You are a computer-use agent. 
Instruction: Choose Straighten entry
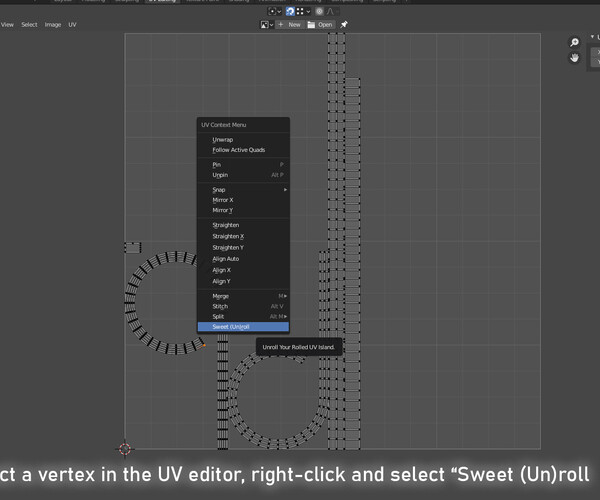pyautogui.click(x=243, y=225)
